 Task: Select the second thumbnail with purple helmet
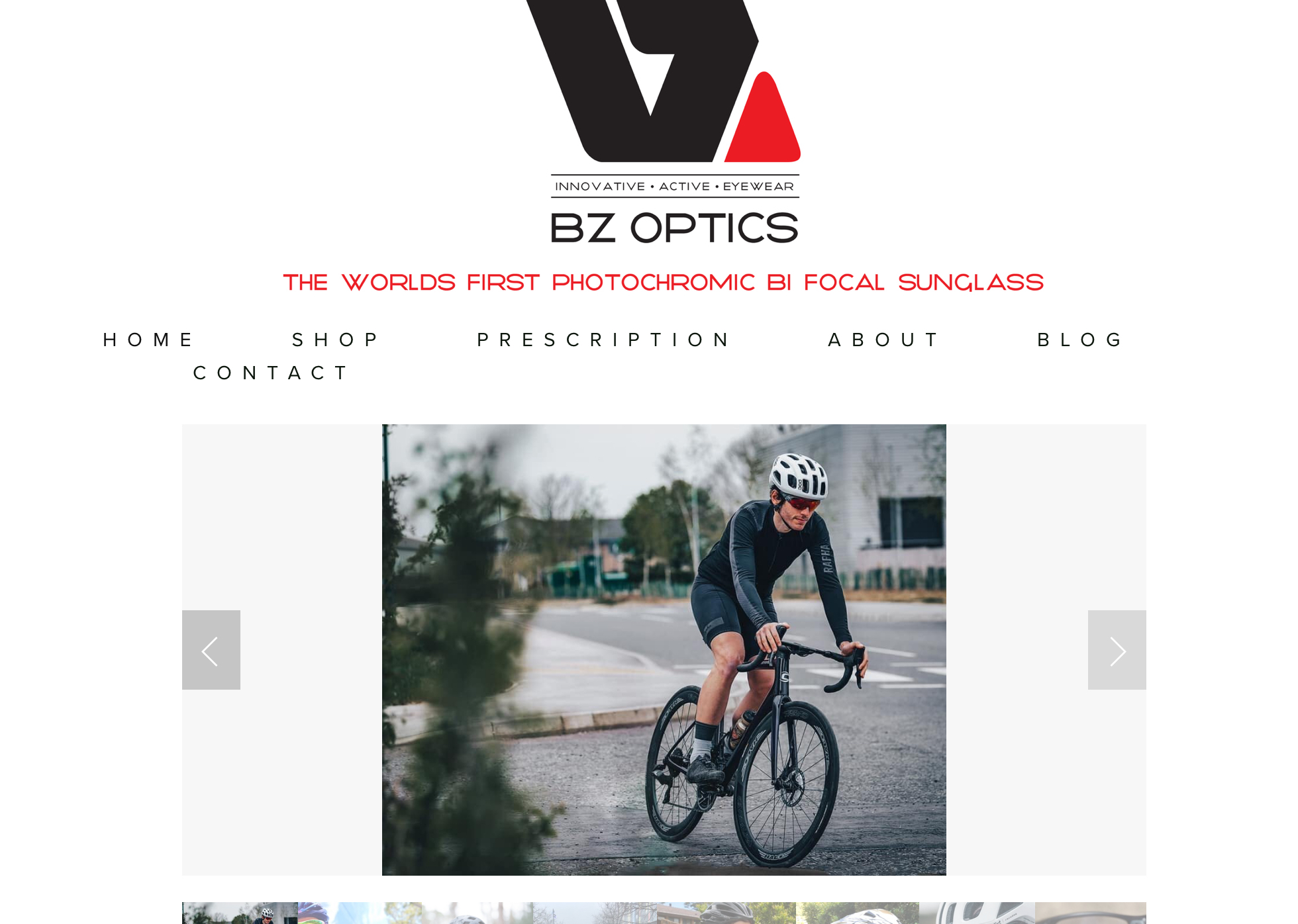point(360,913)
